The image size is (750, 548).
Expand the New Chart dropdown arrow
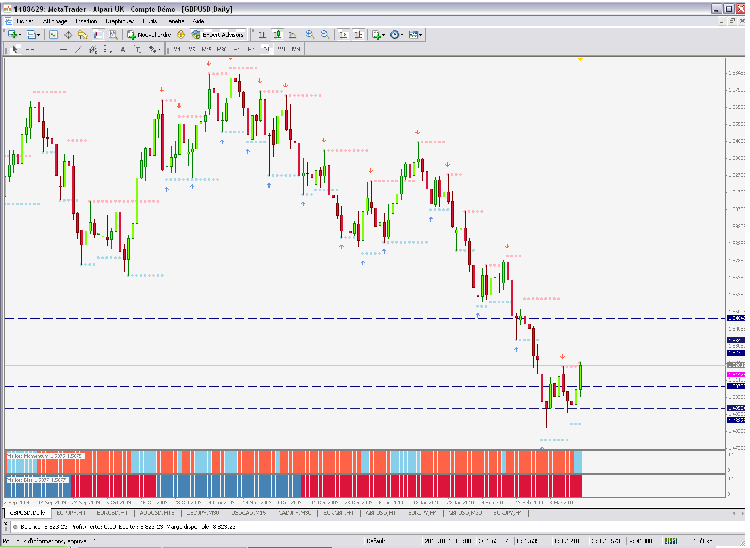click(x=19, y=34)
